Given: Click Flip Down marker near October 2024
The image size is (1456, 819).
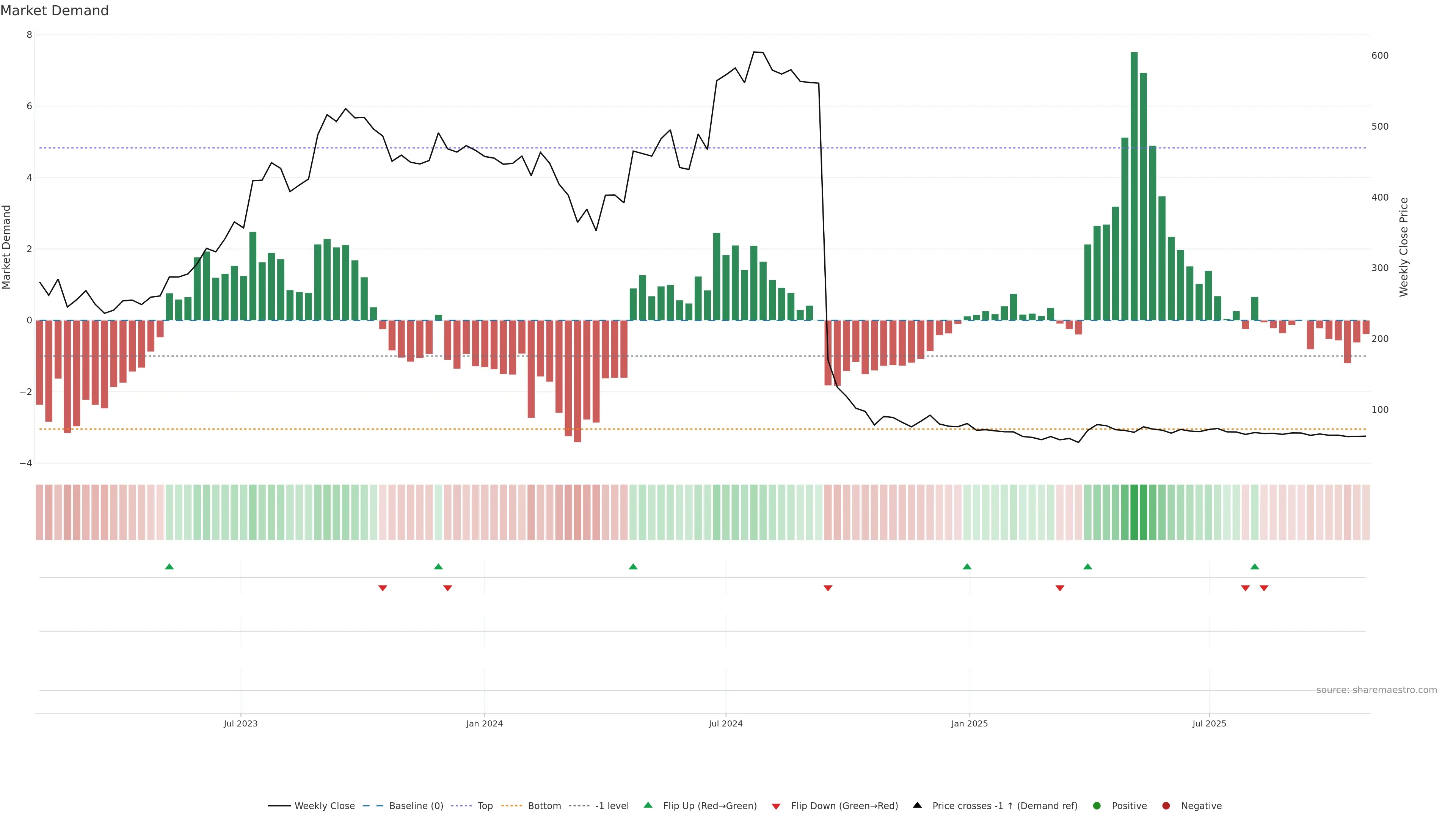Looking at the screenshot, I should 828,588.
